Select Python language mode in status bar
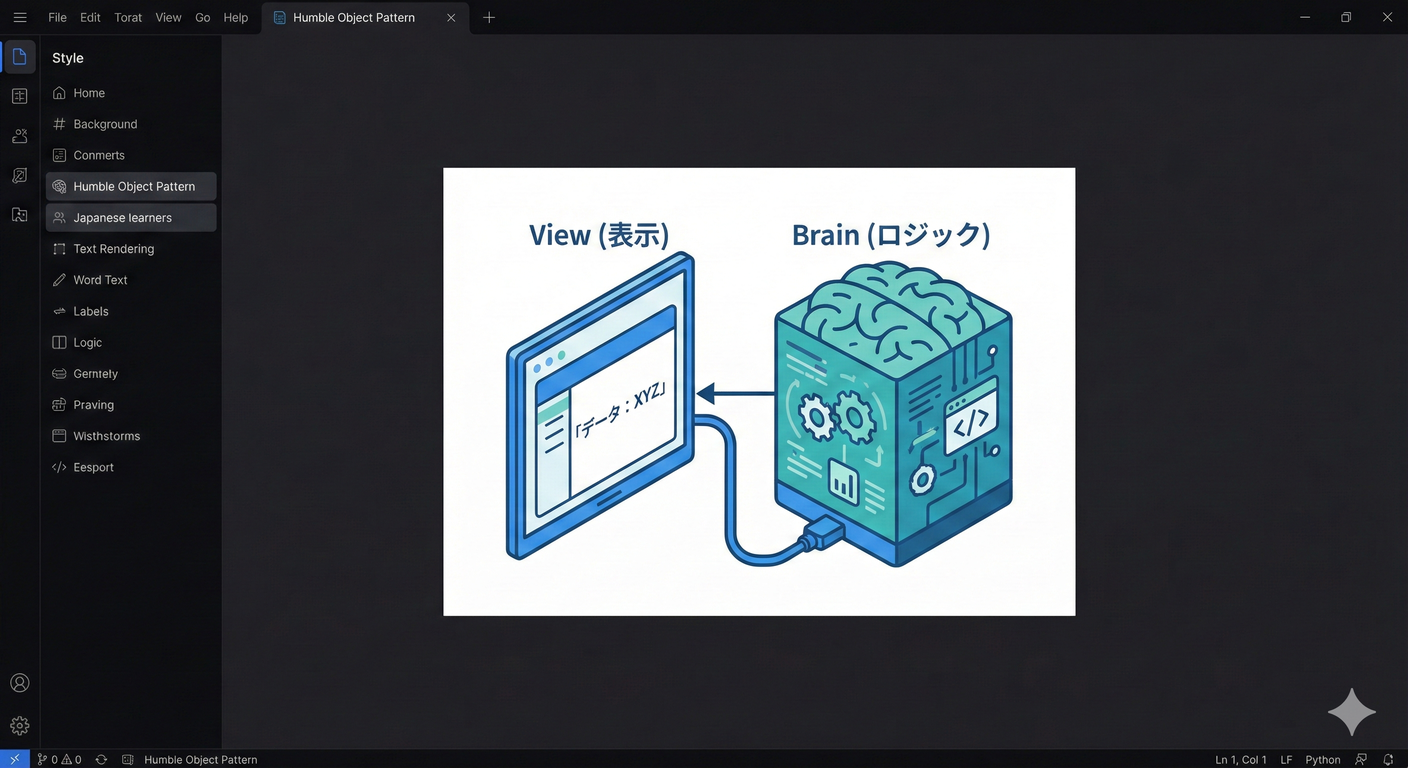This screenshot has height=768, width=1408. [x=1322, y=759]
